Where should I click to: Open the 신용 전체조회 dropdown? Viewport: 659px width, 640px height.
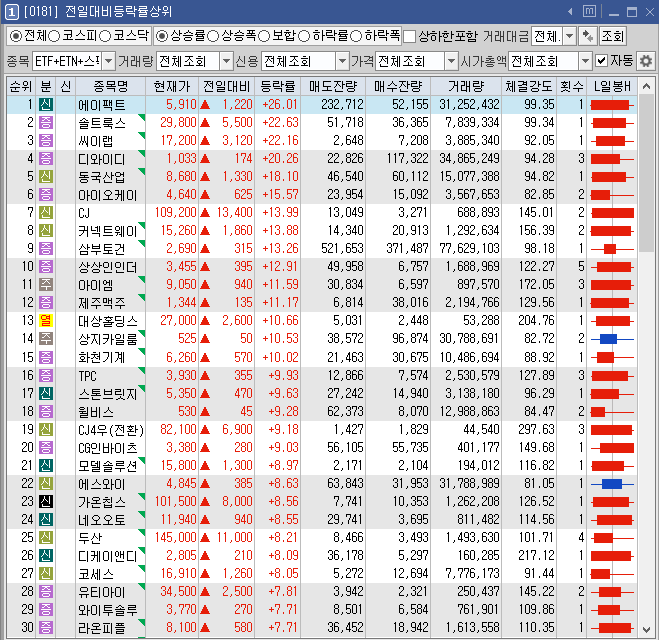pos(343,61)
